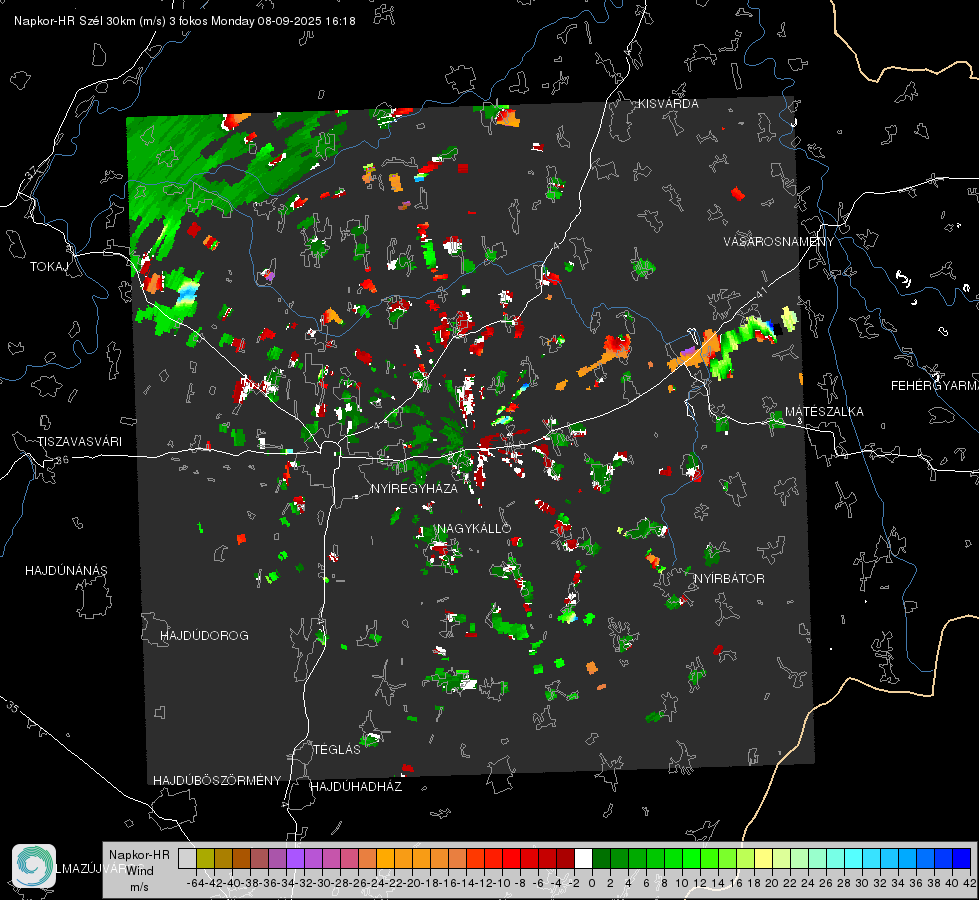Click the NYÍREGYHÁZA city label

coord(414,489)
